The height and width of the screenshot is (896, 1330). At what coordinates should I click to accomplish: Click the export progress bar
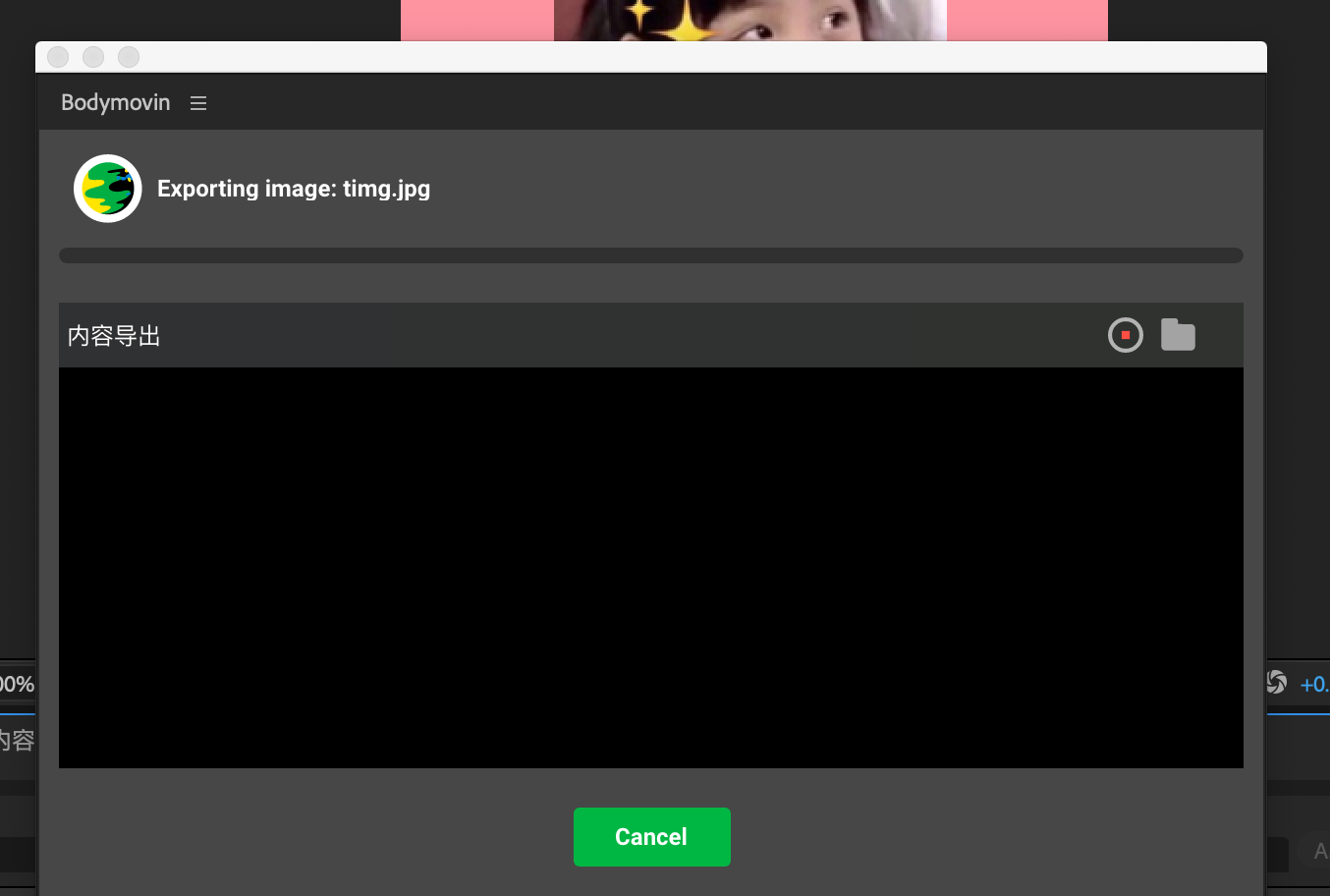pos(651,255)
